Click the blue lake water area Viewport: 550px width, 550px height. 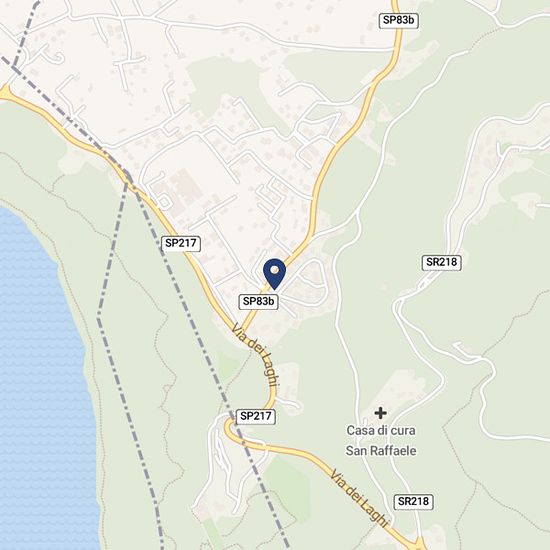coord(39,368)
